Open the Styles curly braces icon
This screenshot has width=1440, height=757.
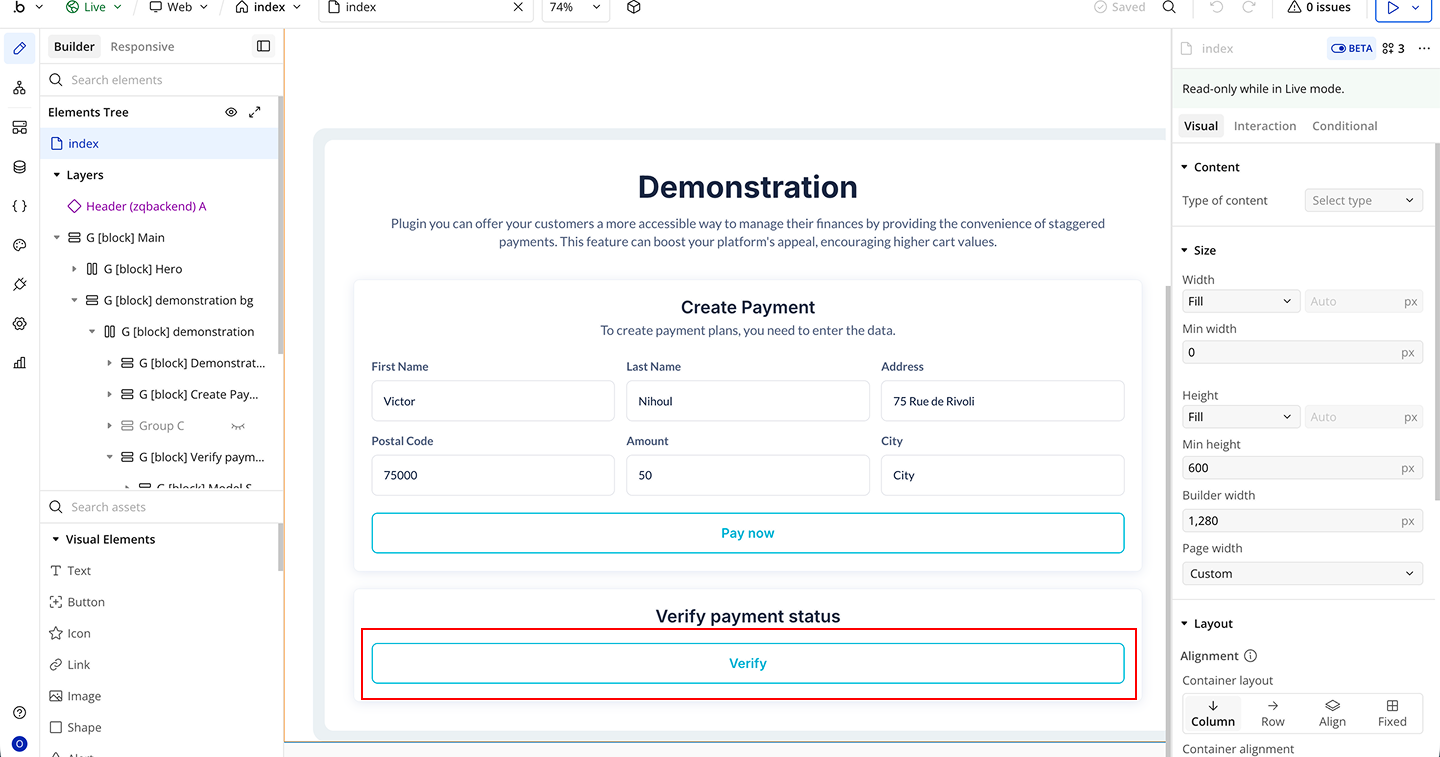pyautogui.click(x=19, y=206)
